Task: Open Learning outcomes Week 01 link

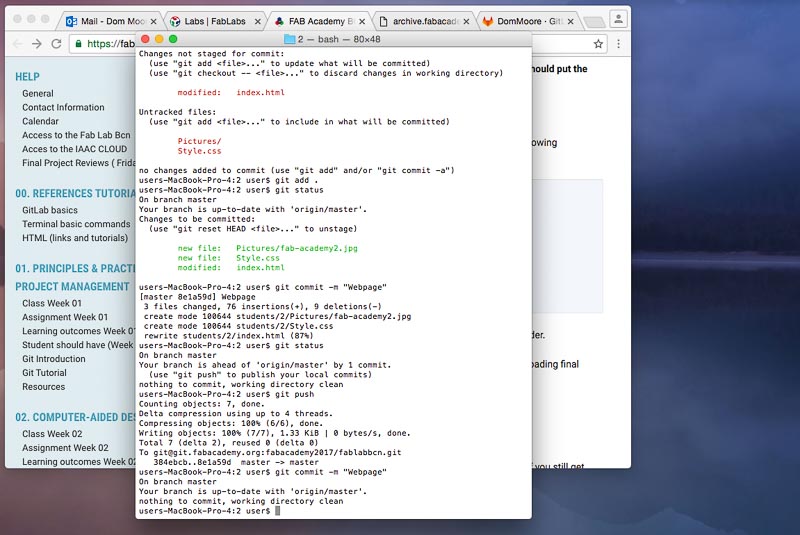Action: [79, 331]
